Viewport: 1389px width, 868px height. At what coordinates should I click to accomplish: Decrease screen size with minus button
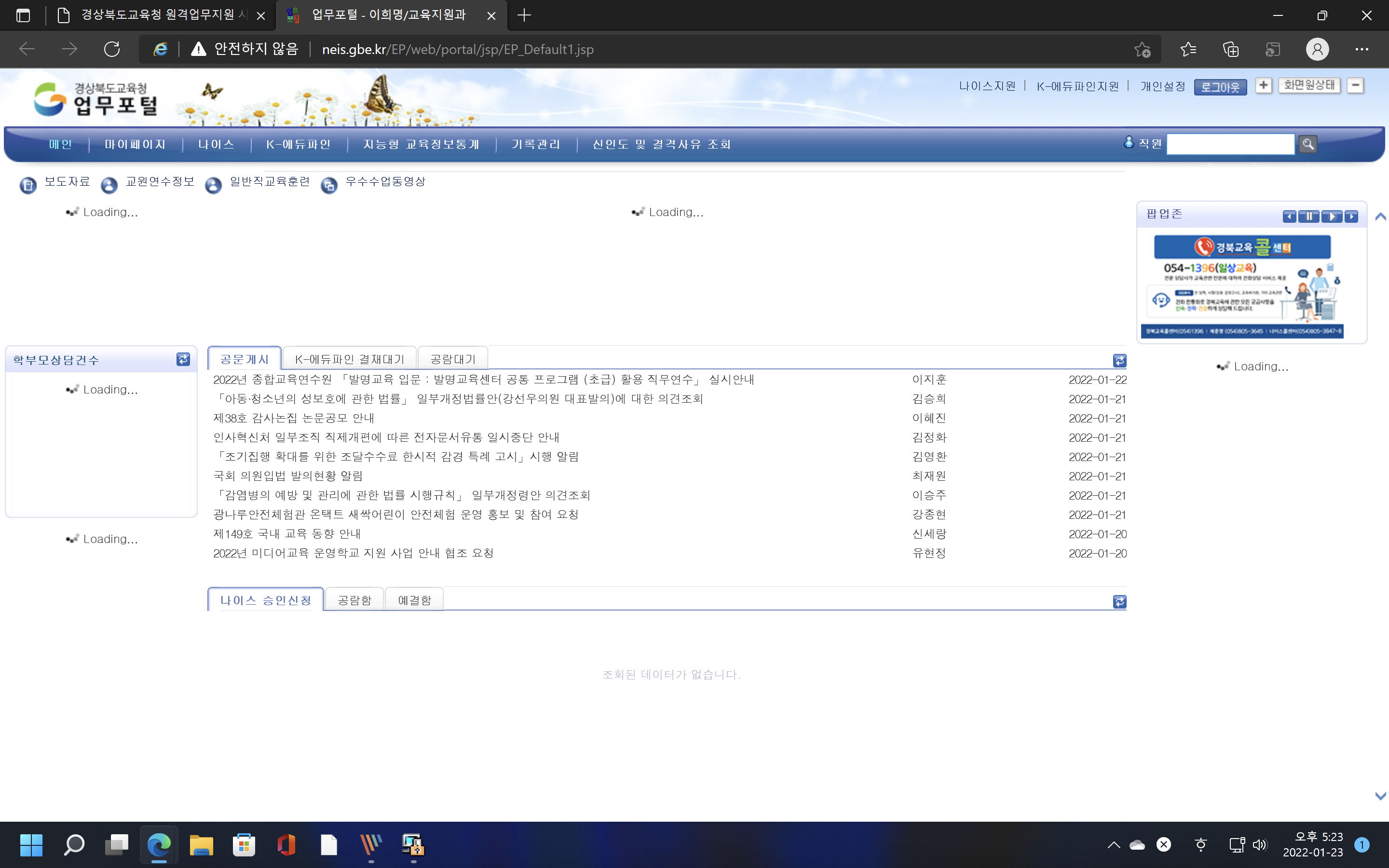(x=1355, y=85)
